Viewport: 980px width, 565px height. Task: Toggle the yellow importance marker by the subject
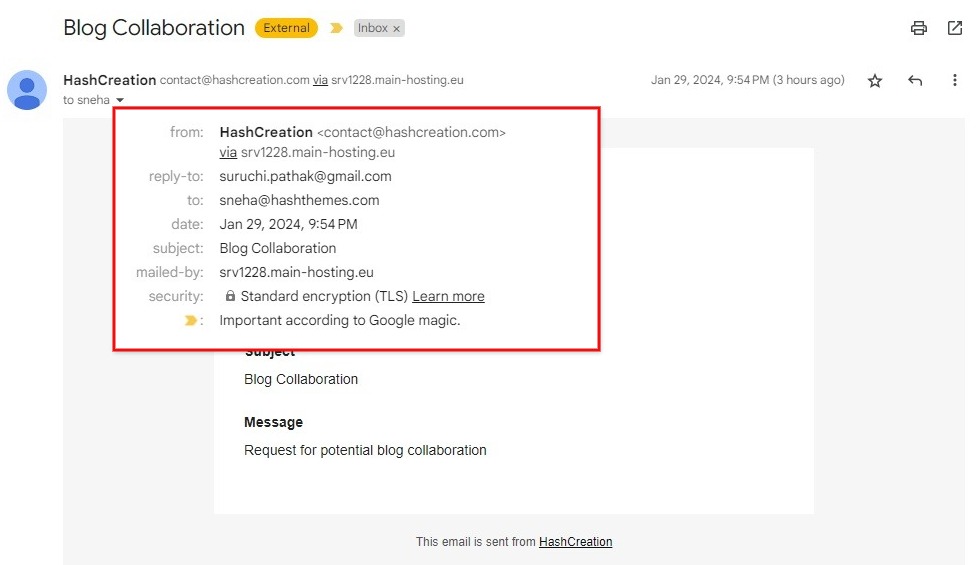336,28
